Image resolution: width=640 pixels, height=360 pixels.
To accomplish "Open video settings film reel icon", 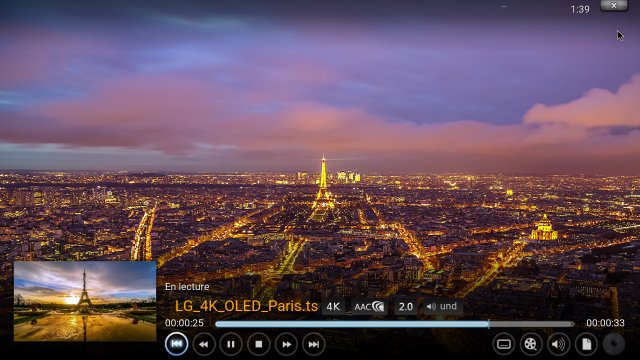I will (x=531, y=344).
